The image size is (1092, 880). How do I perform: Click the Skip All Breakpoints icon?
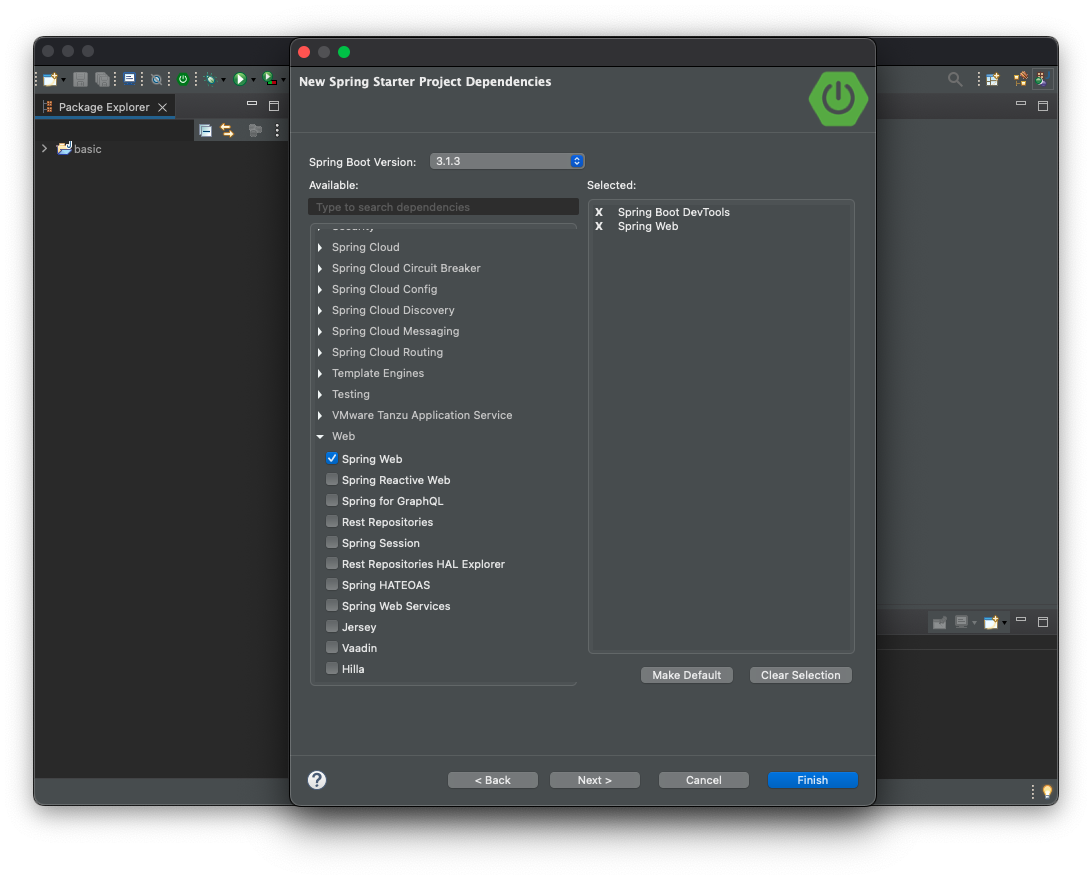coord(157,79)
